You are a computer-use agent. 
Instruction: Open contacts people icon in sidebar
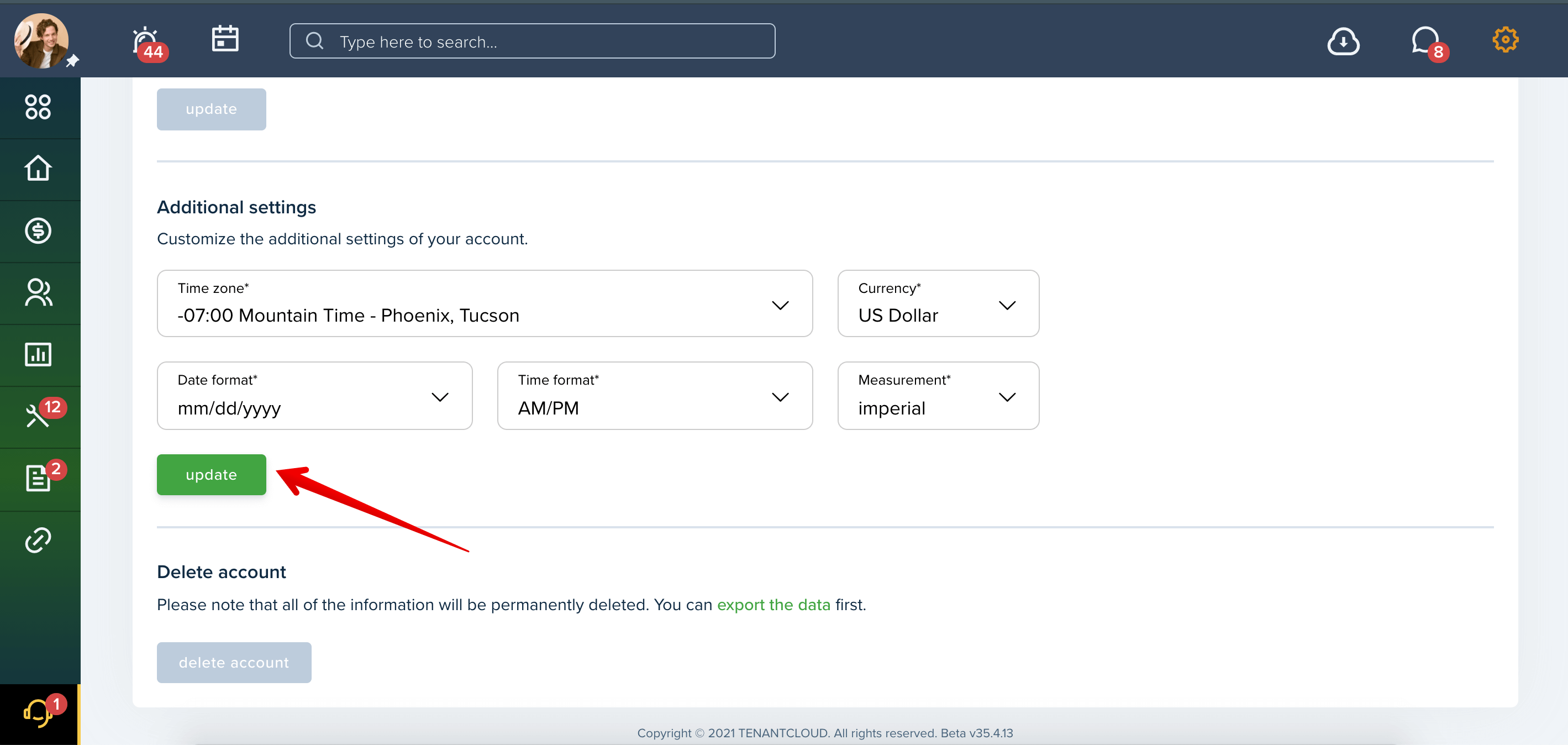pos(38,293)
